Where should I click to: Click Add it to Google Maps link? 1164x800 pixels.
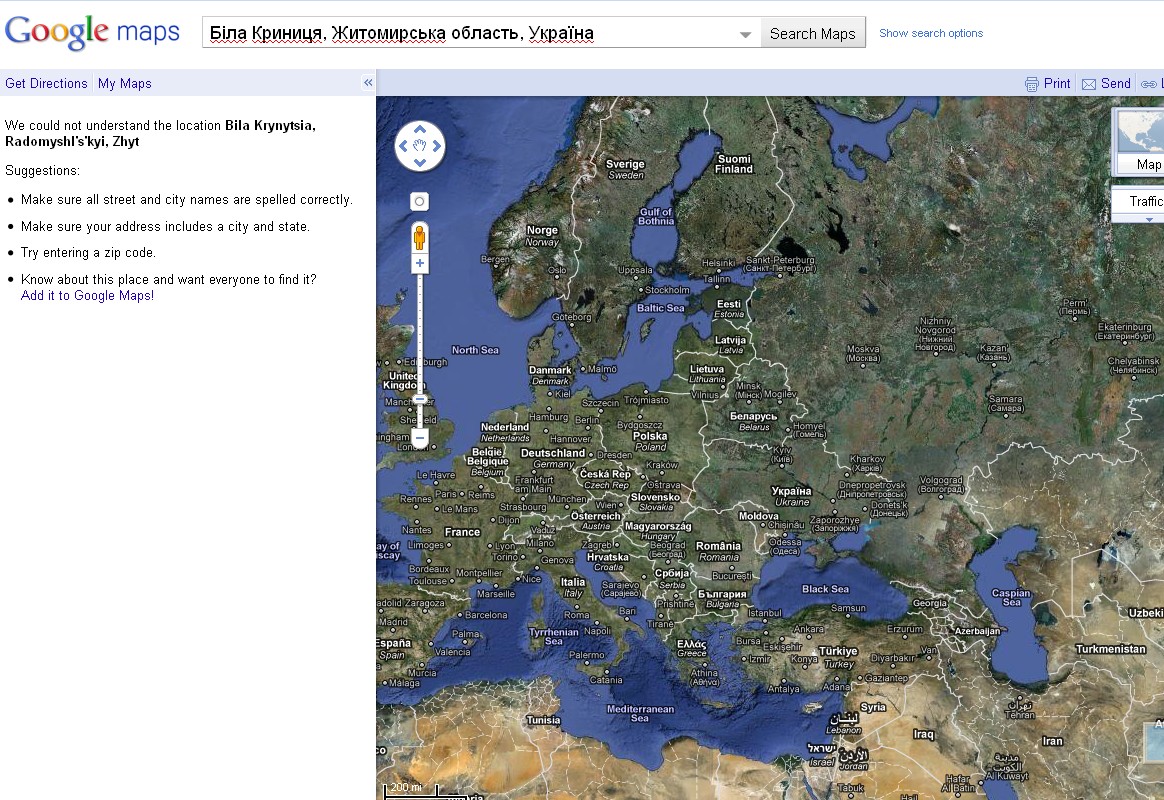(88, 295)
